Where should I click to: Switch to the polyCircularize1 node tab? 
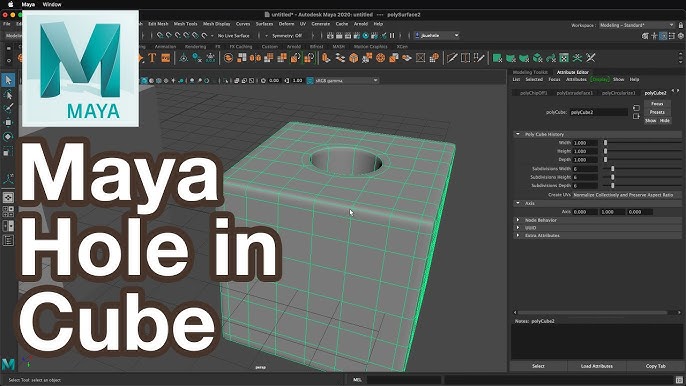coord(619,93)
